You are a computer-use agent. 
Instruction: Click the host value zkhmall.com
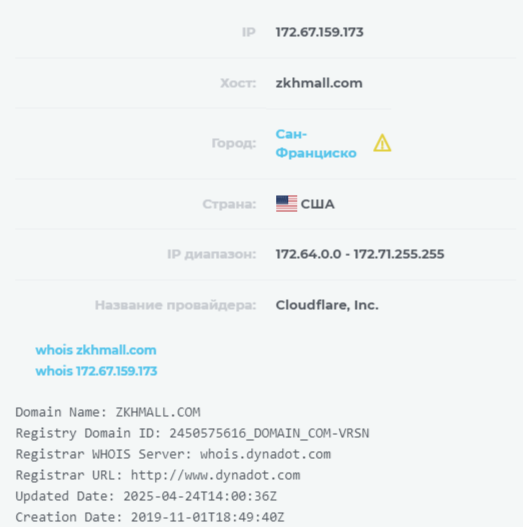pos(319,83)
